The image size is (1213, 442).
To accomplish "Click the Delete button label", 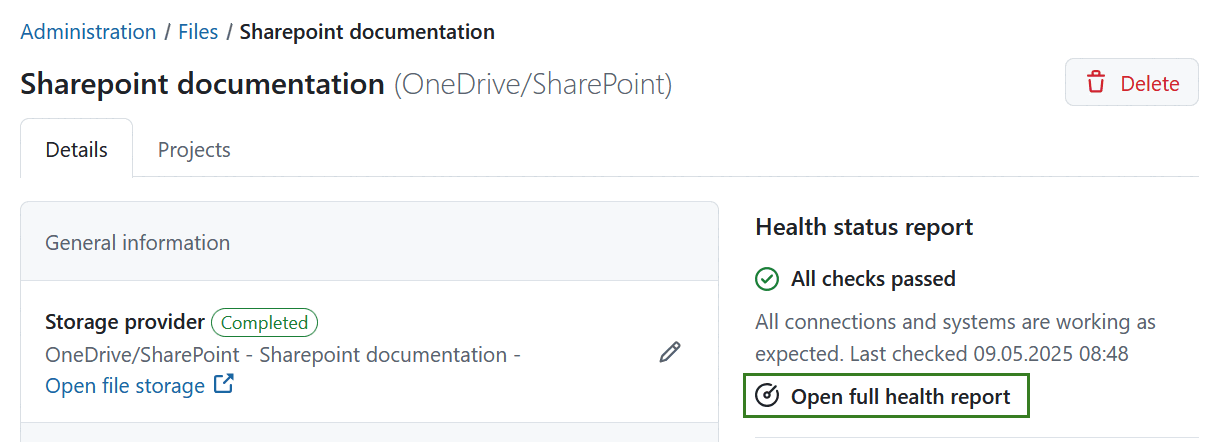I will pyautogui.click(x=1150, y=84).
